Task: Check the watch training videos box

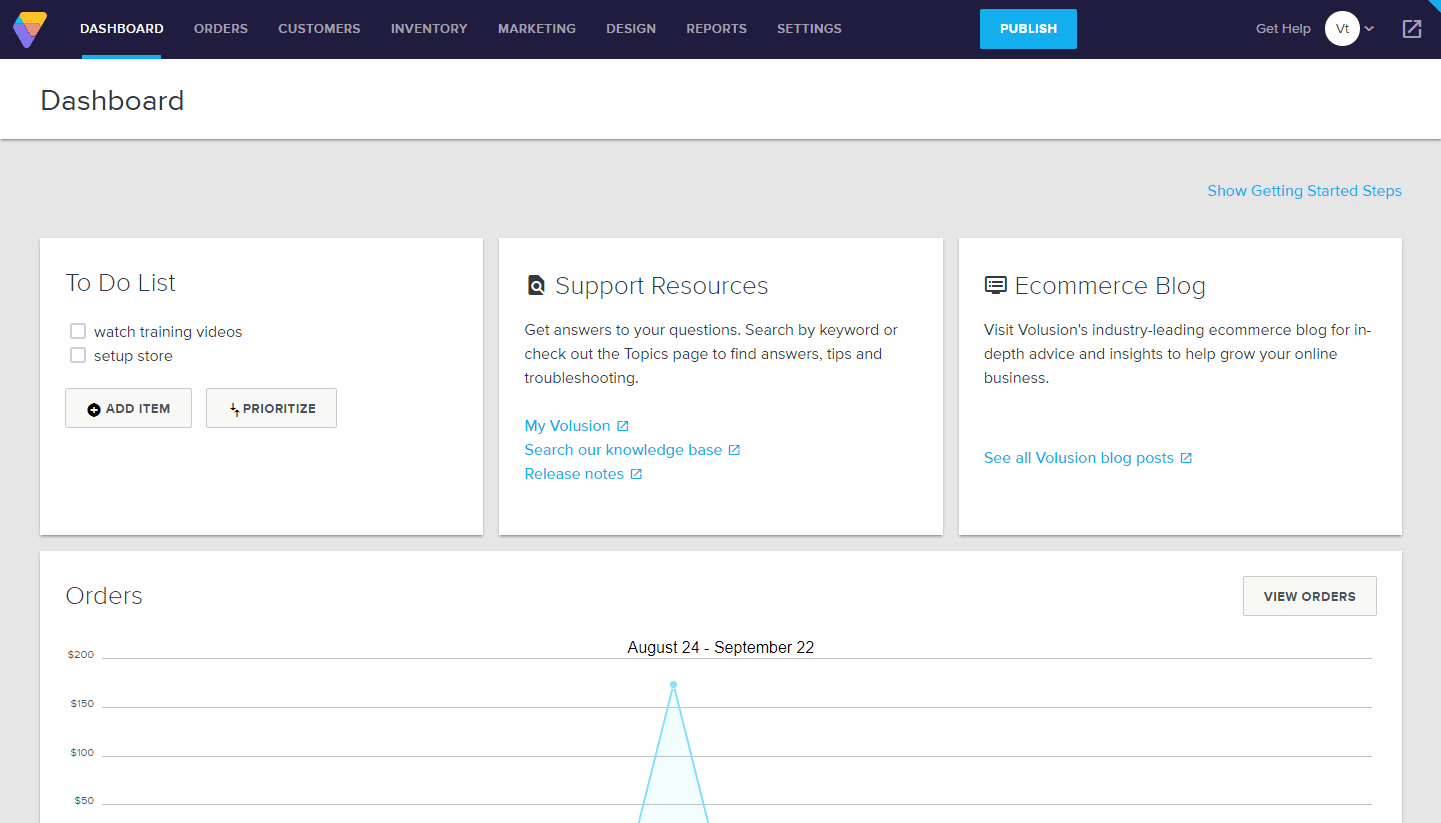Action: [x=78, y=331]
